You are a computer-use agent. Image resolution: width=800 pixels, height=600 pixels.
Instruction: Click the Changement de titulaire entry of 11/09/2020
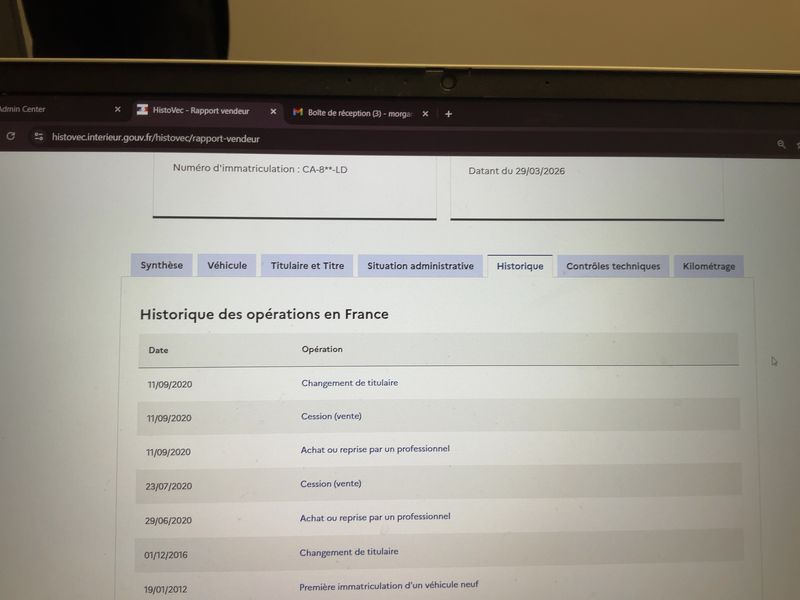[349, 383]
